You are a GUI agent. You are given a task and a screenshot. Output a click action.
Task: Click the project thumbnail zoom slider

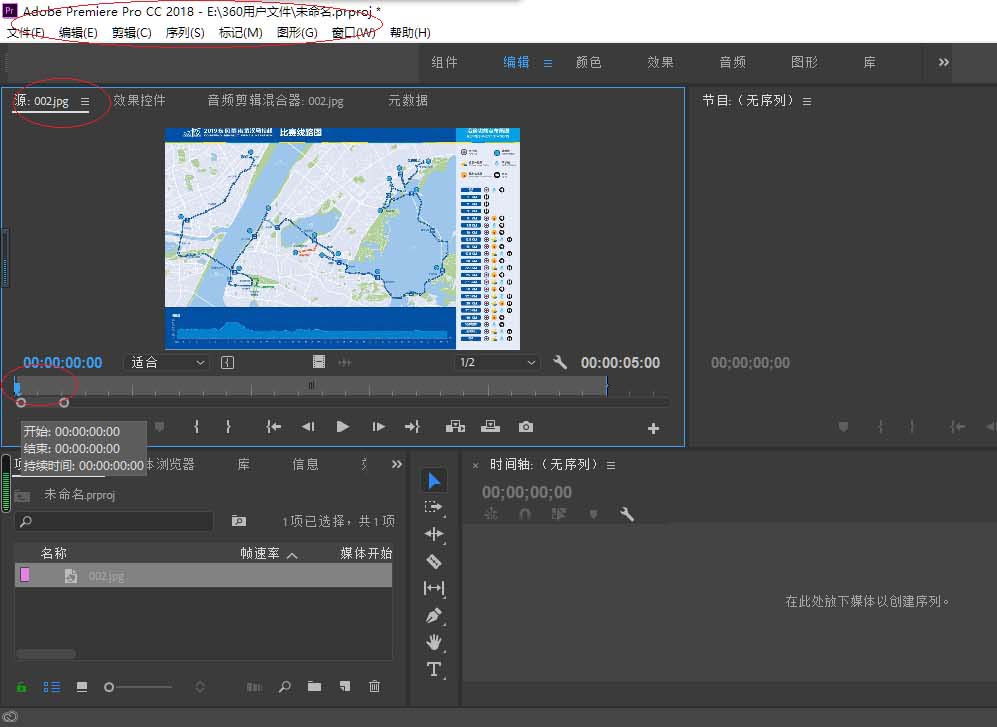(x=140, y=687)
